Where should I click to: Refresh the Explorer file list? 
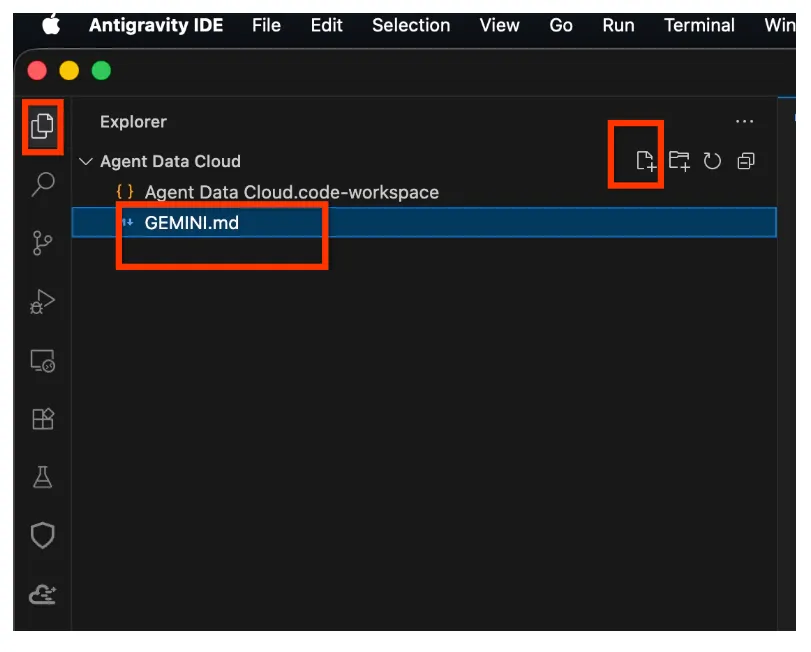click(x=712, y=161)
